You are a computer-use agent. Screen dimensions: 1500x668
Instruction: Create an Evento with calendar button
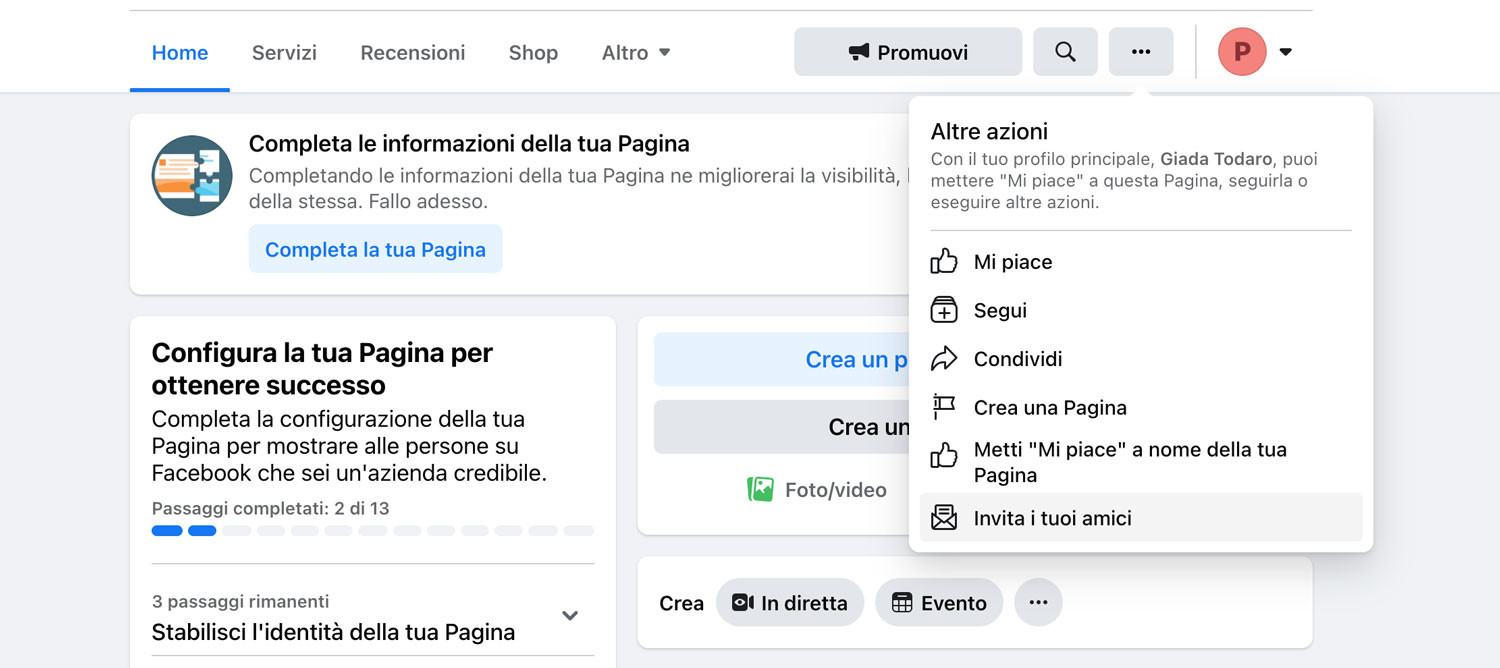939,603
